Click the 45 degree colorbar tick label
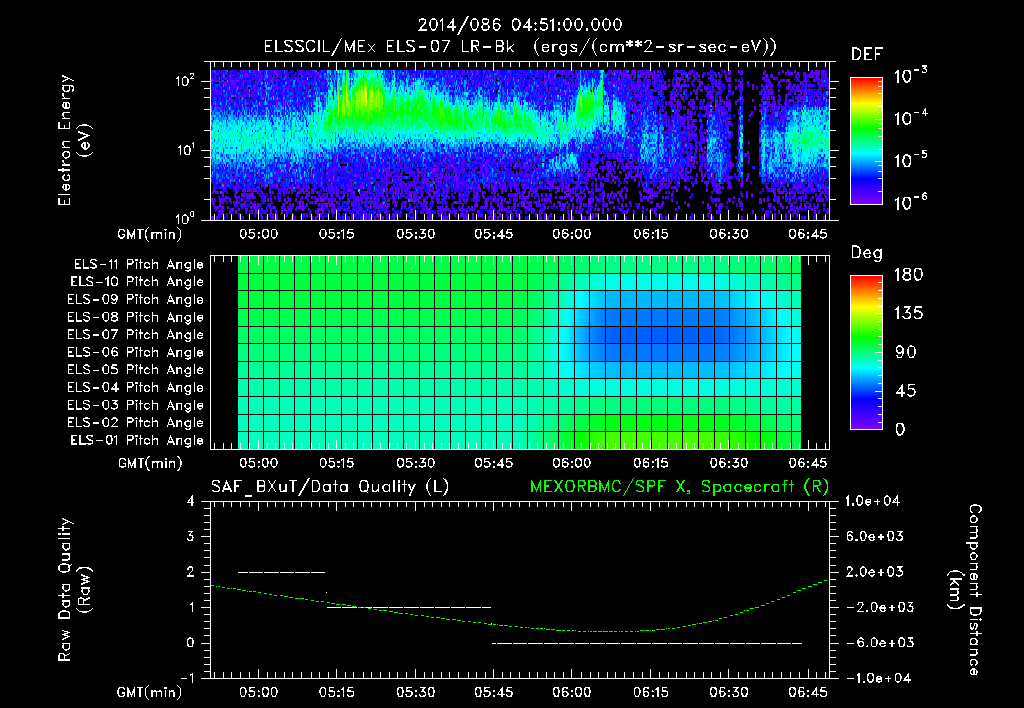This screenshot has height=708, width=1024. coord(905,391)
